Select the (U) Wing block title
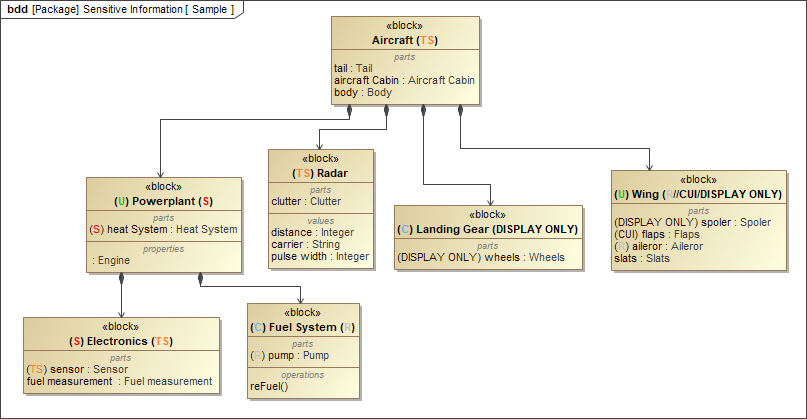807x419 pixels. pos(698,194)
